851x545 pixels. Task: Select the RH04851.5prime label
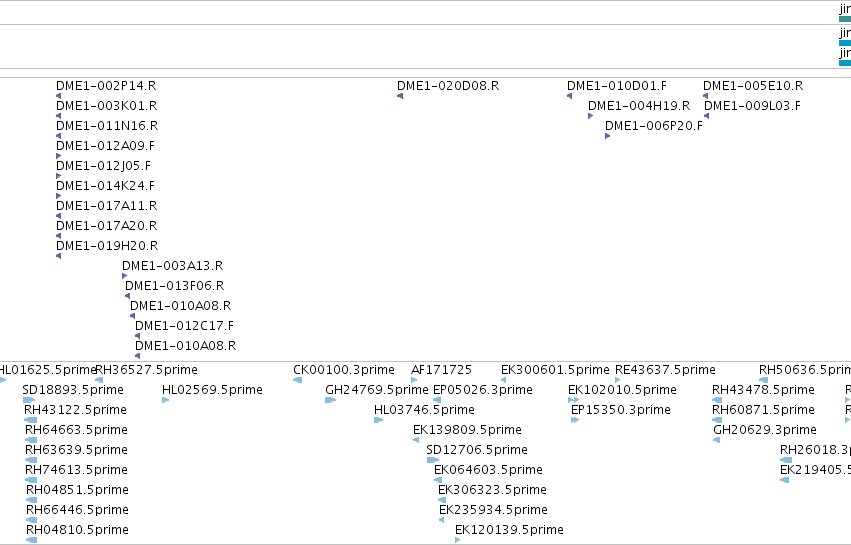(x=78, y=490)
